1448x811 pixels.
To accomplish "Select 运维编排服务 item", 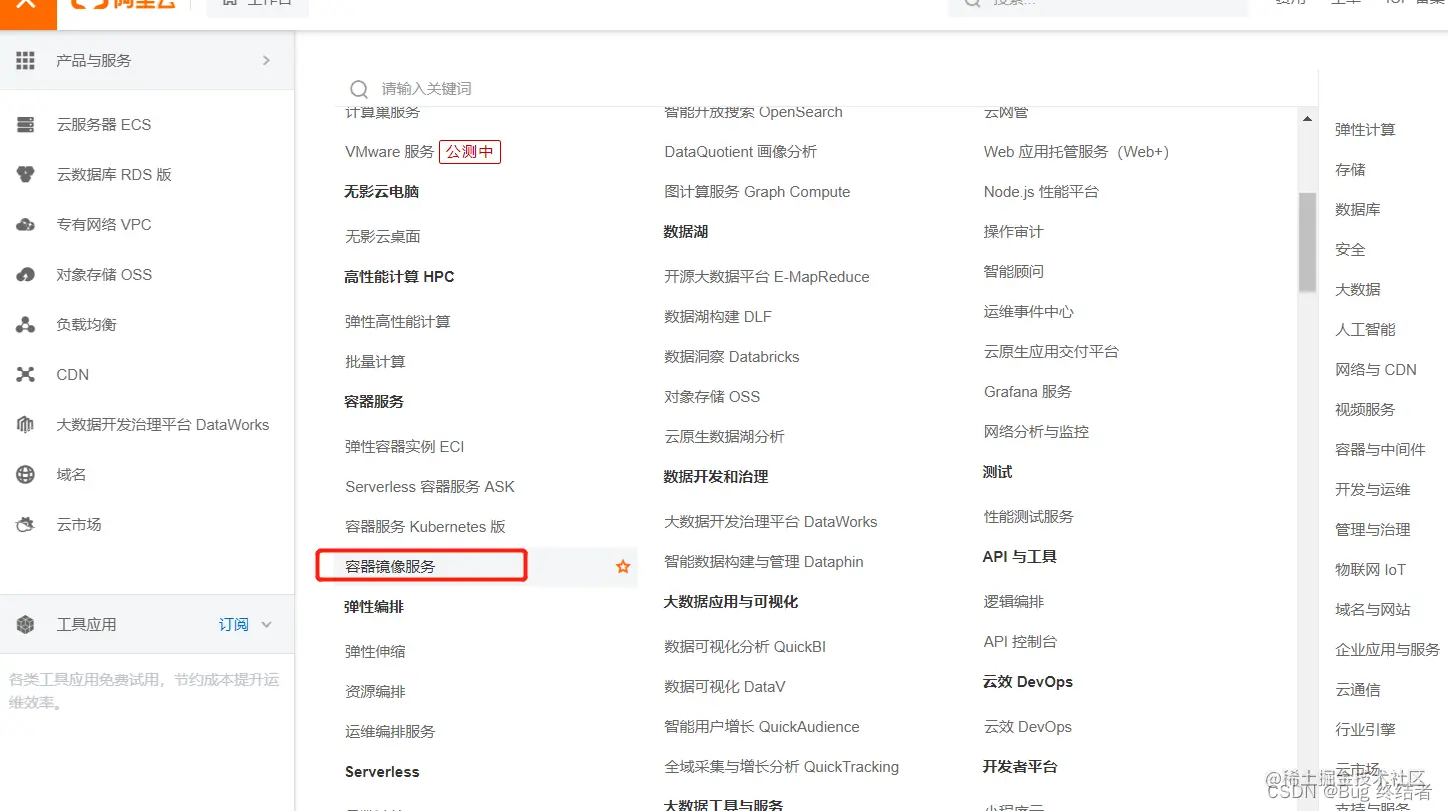I will 390,732.
